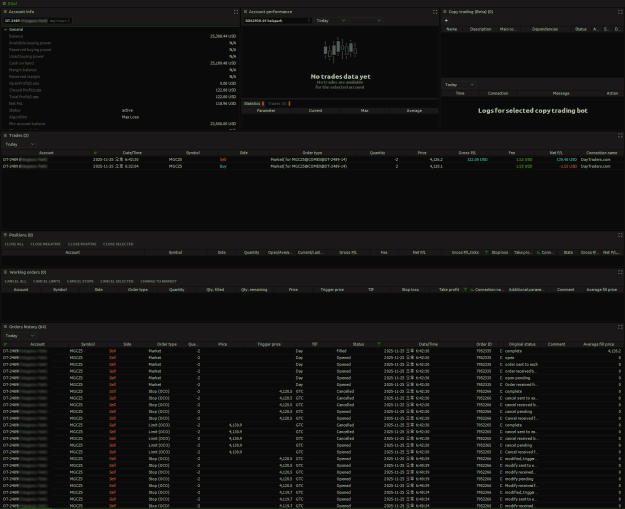Image resolution: width=625 pixels, height=509 pixels.
Task: Click the Close Positive positions button
Action: pos(82,244)
